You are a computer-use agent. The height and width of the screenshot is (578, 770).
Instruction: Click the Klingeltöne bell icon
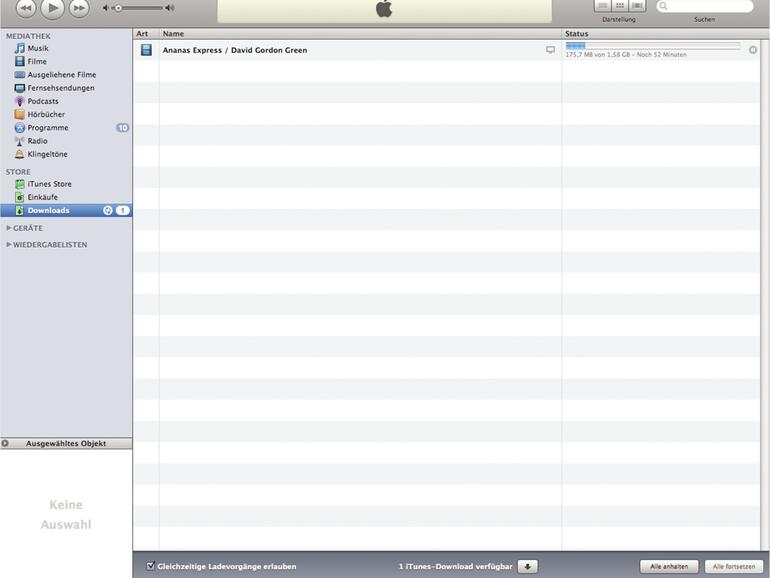(x=20, y=154)
